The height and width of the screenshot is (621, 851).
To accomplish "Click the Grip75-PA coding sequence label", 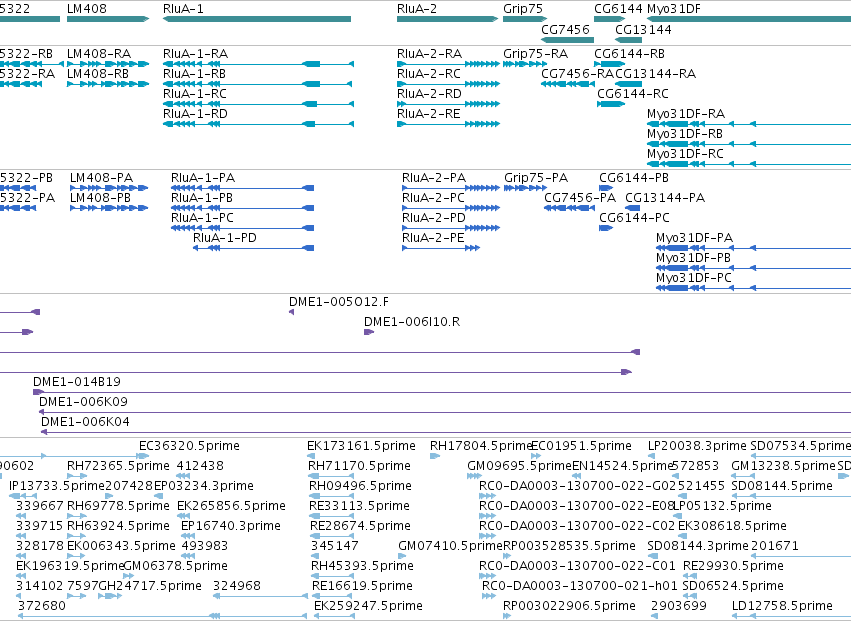I will pos(536,178).
